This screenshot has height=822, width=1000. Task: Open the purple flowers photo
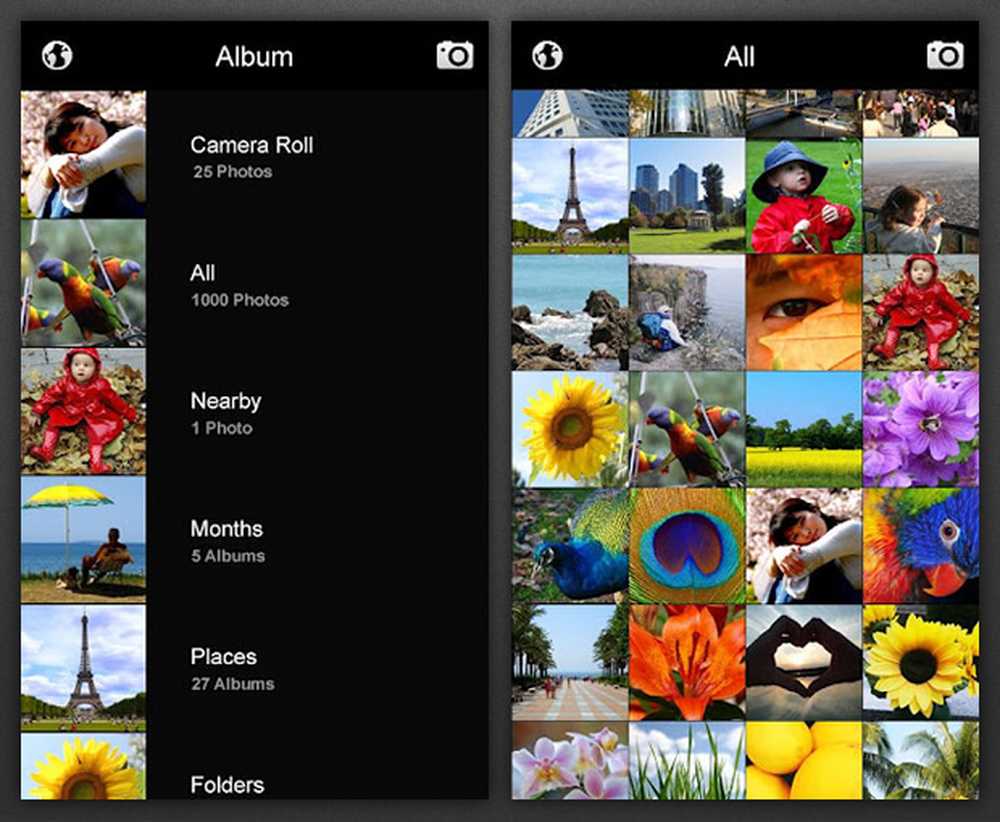921,430
